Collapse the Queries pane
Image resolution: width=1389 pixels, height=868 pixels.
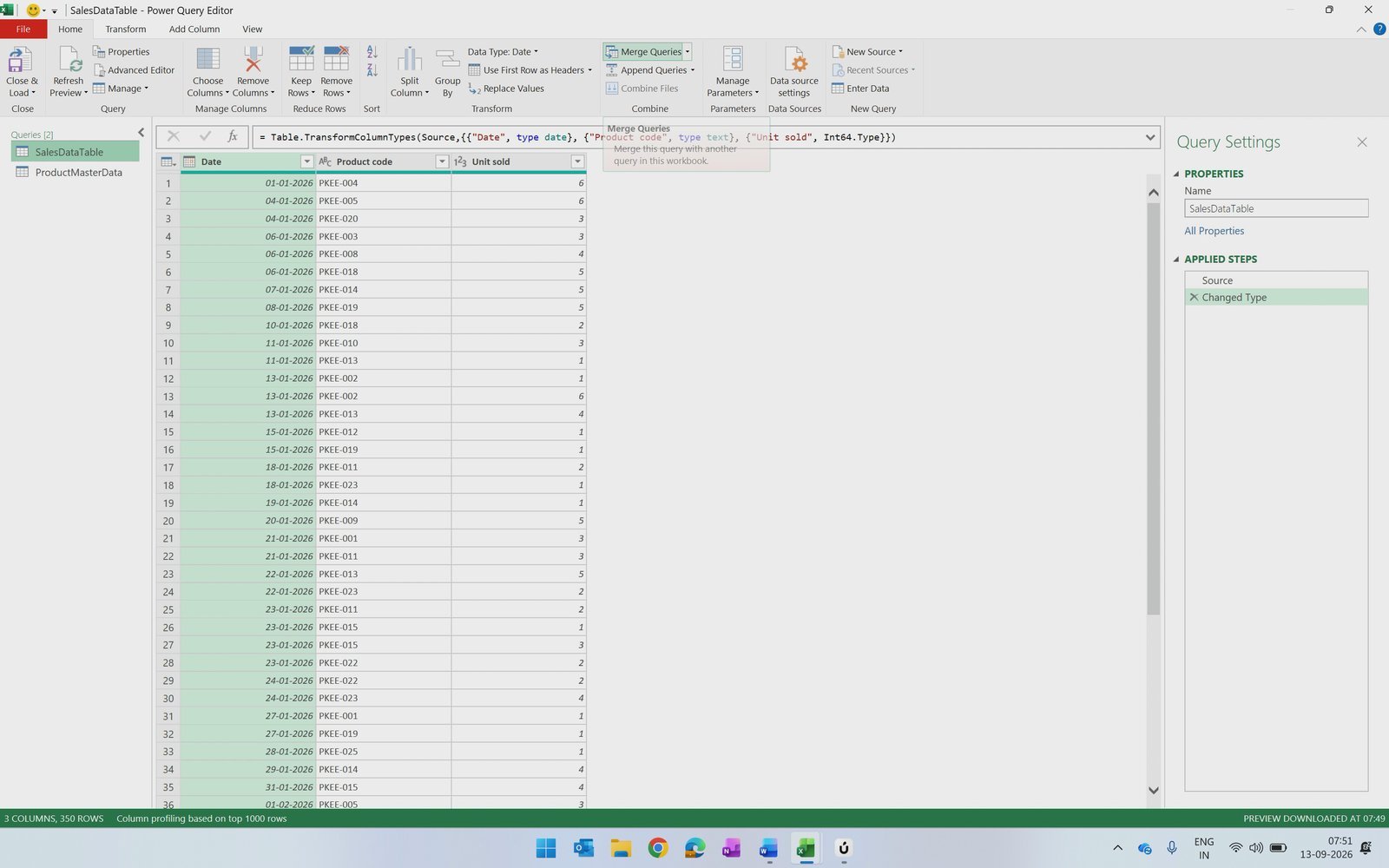click(142, 133)
